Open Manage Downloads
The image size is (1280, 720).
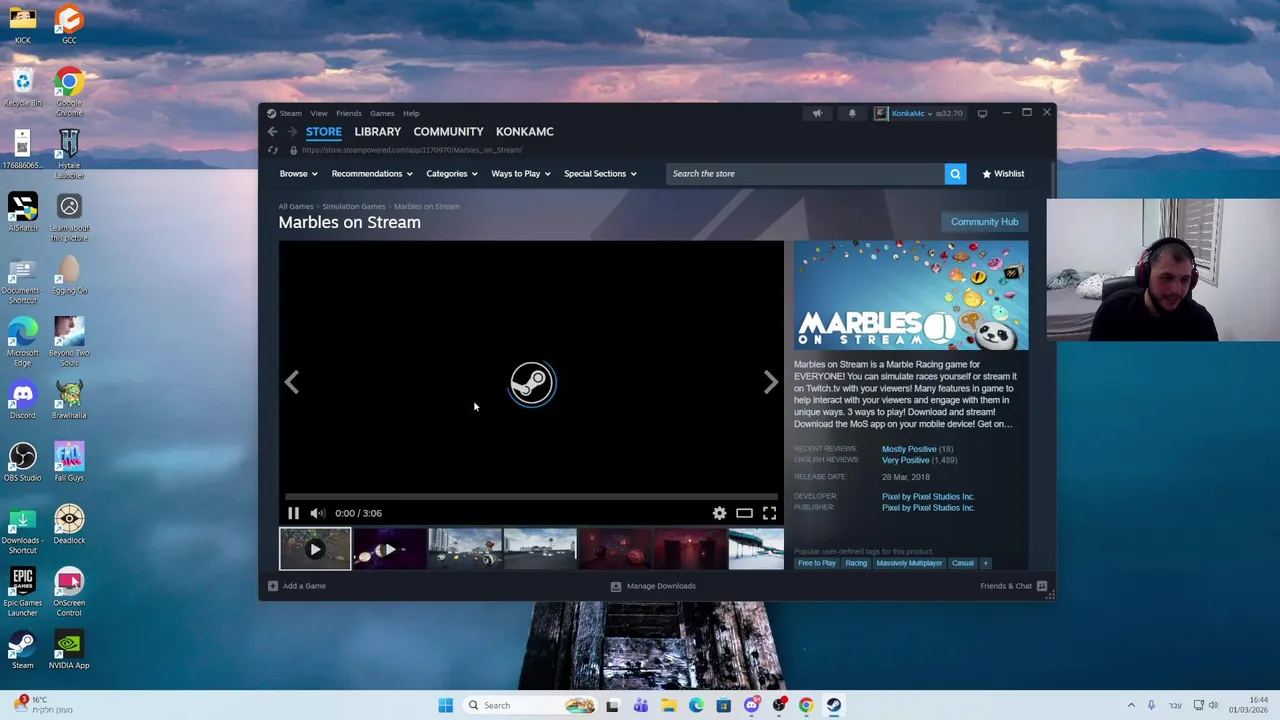point(653,586)
